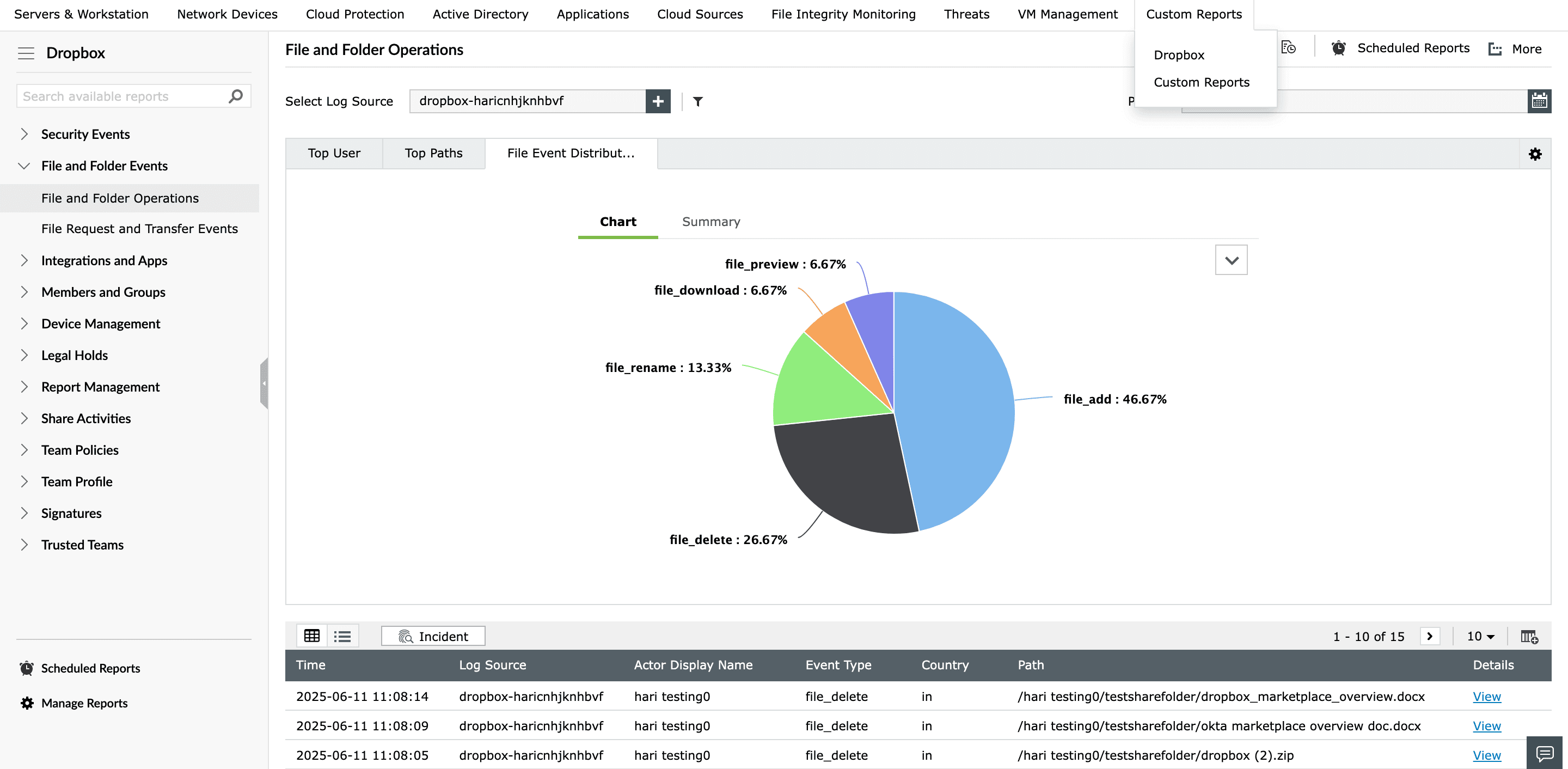The width and height of the screenshot is (1568, 769).
Task: Open the Threats menu
Action: coord(966,14)
